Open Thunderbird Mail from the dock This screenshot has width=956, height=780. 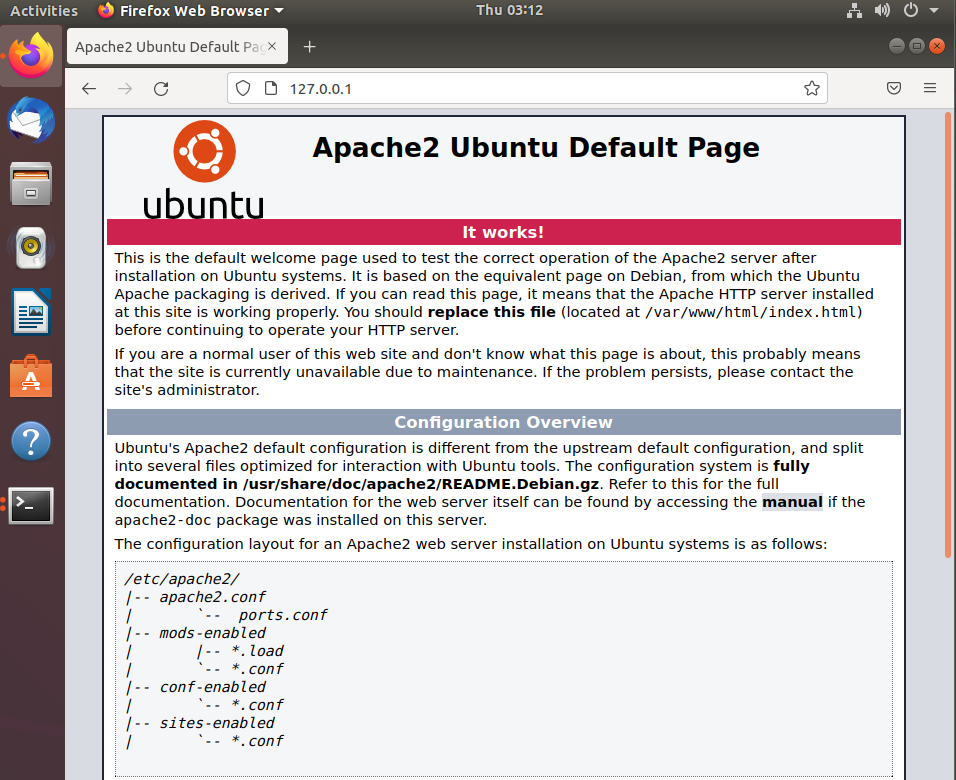coord(31,120)
